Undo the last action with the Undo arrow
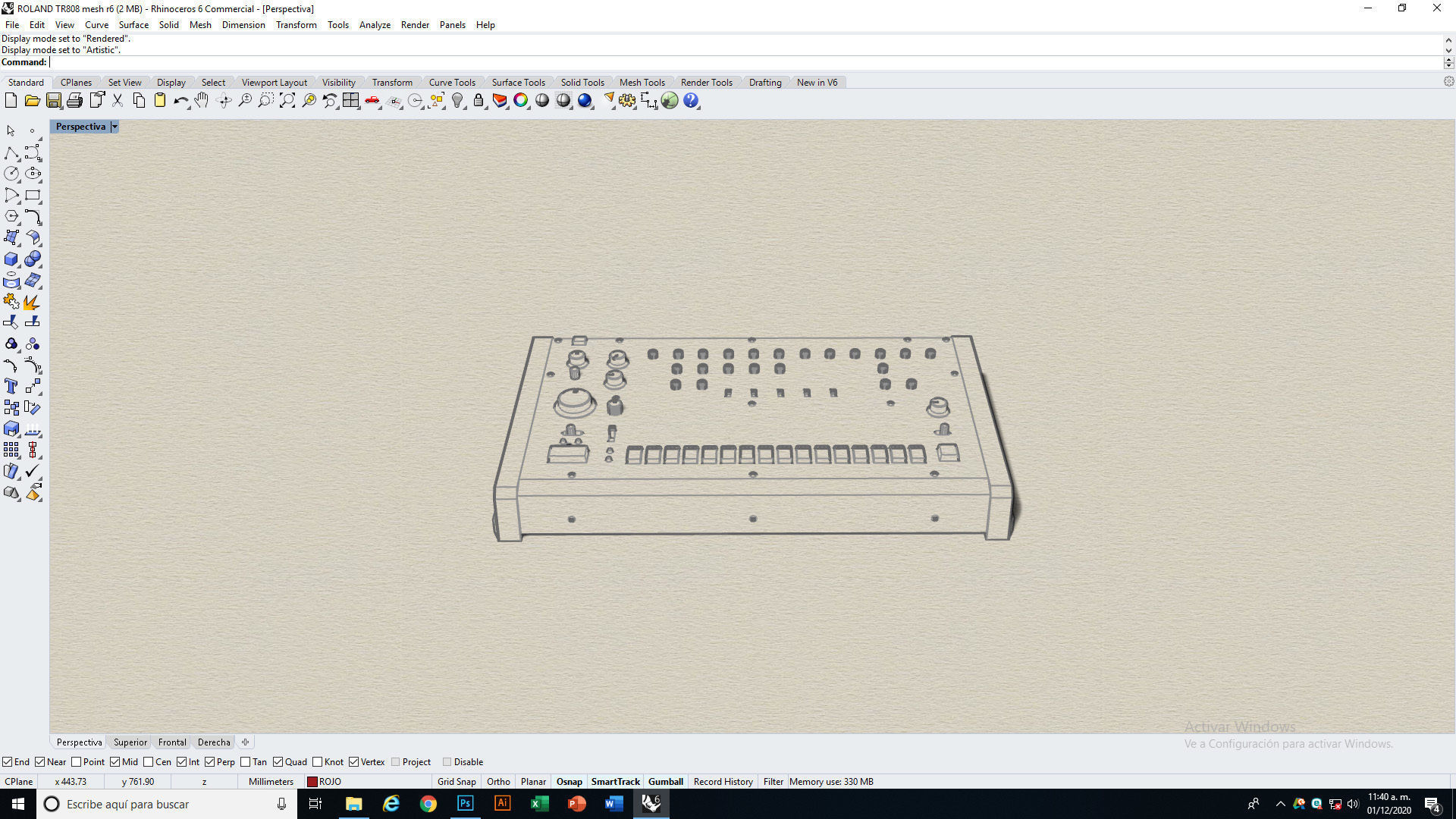The width and height of the screenshot is (1456, 819). [180, 100]
